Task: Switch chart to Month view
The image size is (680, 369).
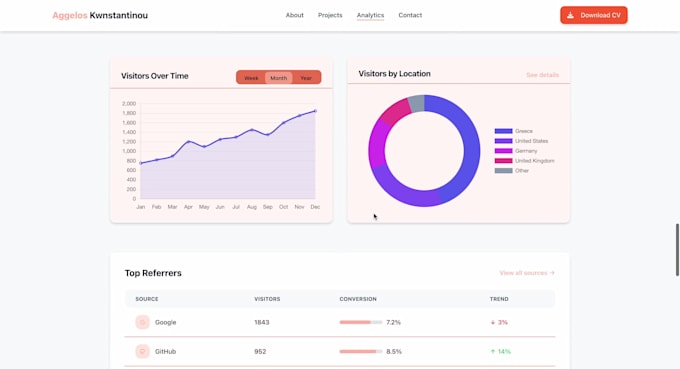Action: (278, 78)
